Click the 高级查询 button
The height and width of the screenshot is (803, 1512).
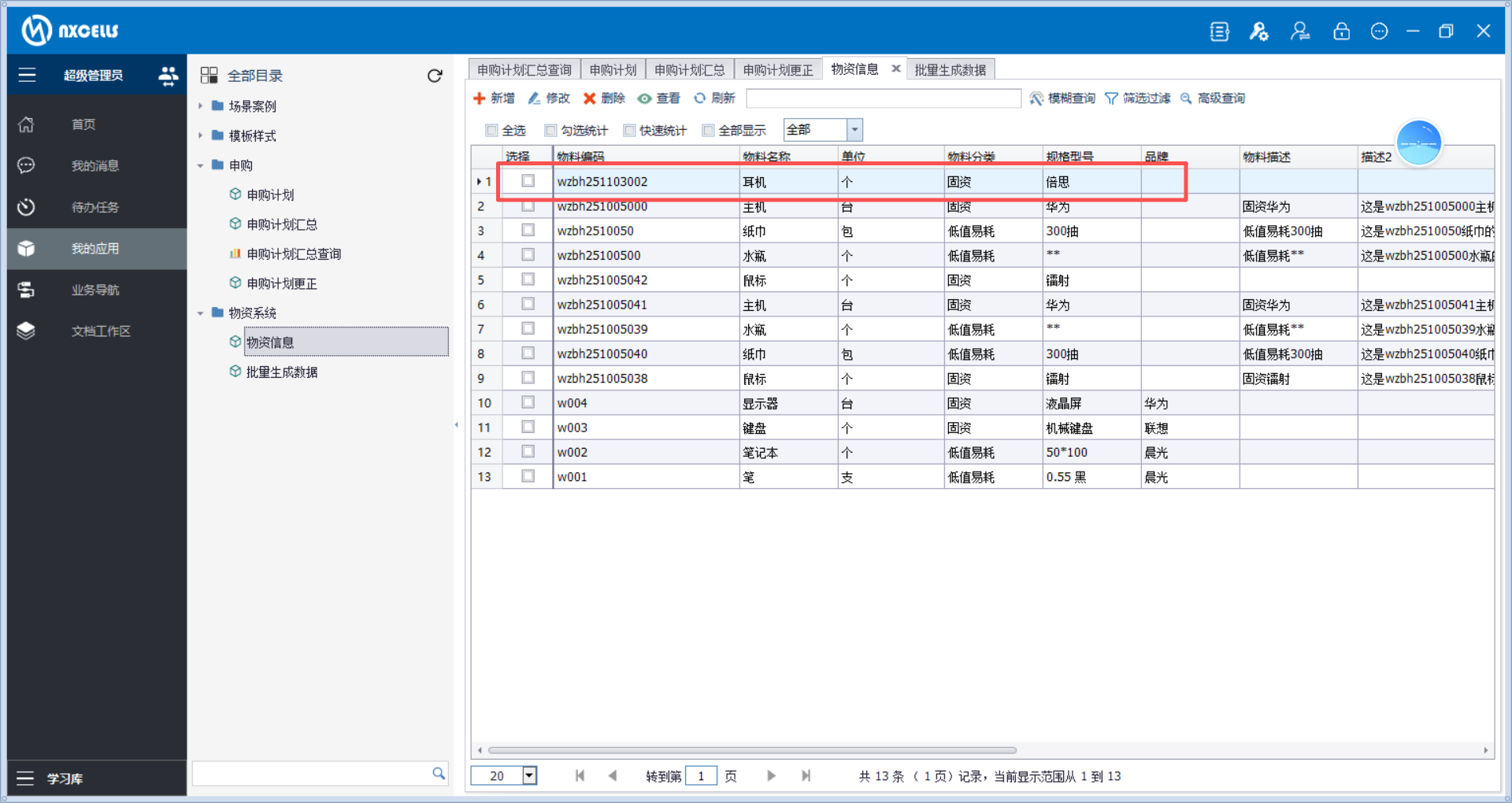[x=1213, y=98]
